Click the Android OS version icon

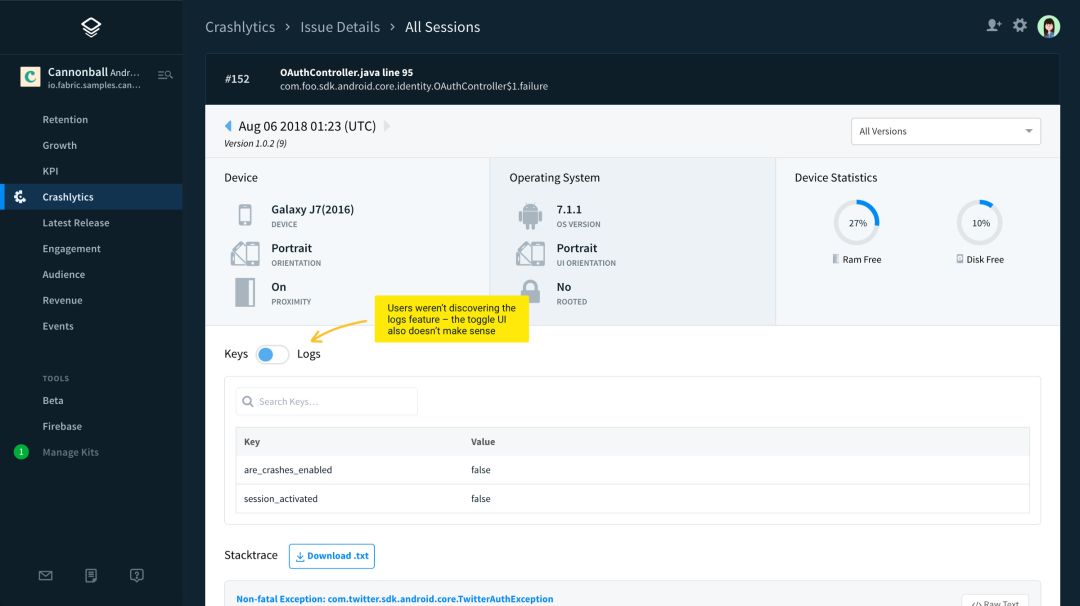[530, 216]
